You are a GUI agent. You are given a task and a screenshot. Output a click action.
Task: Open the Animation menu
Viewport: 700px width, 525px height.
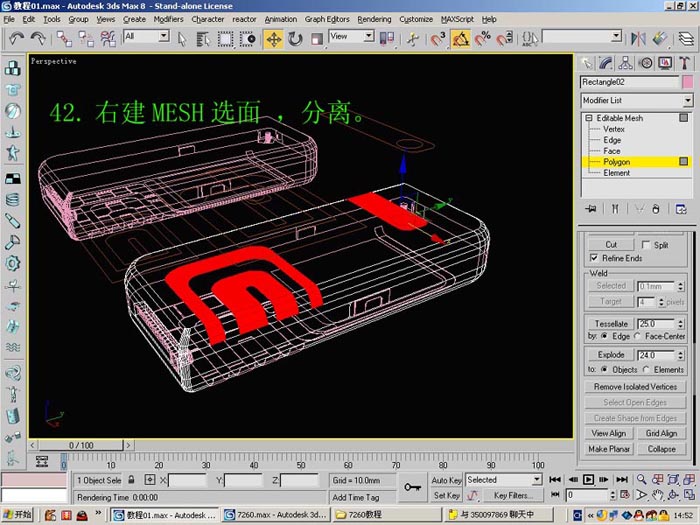(280, 19)
